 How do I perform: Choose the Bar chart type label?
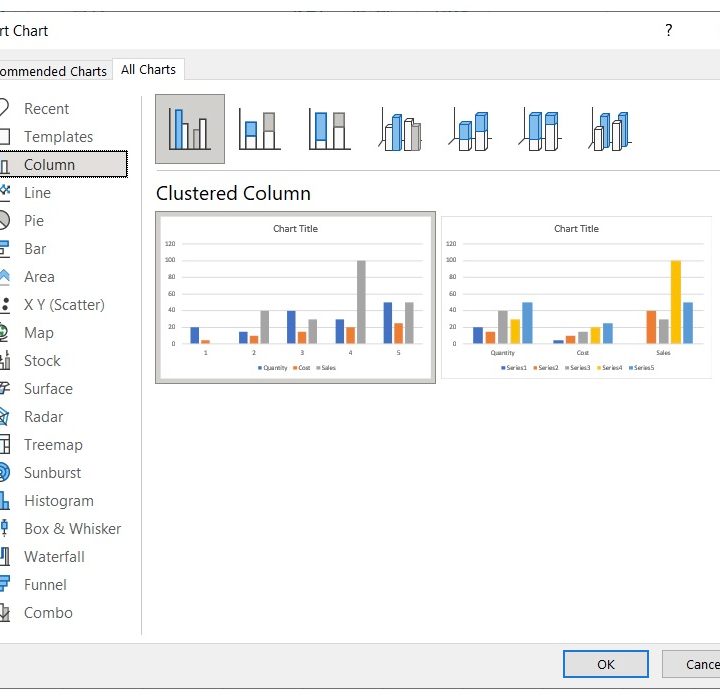coord(35,249)
